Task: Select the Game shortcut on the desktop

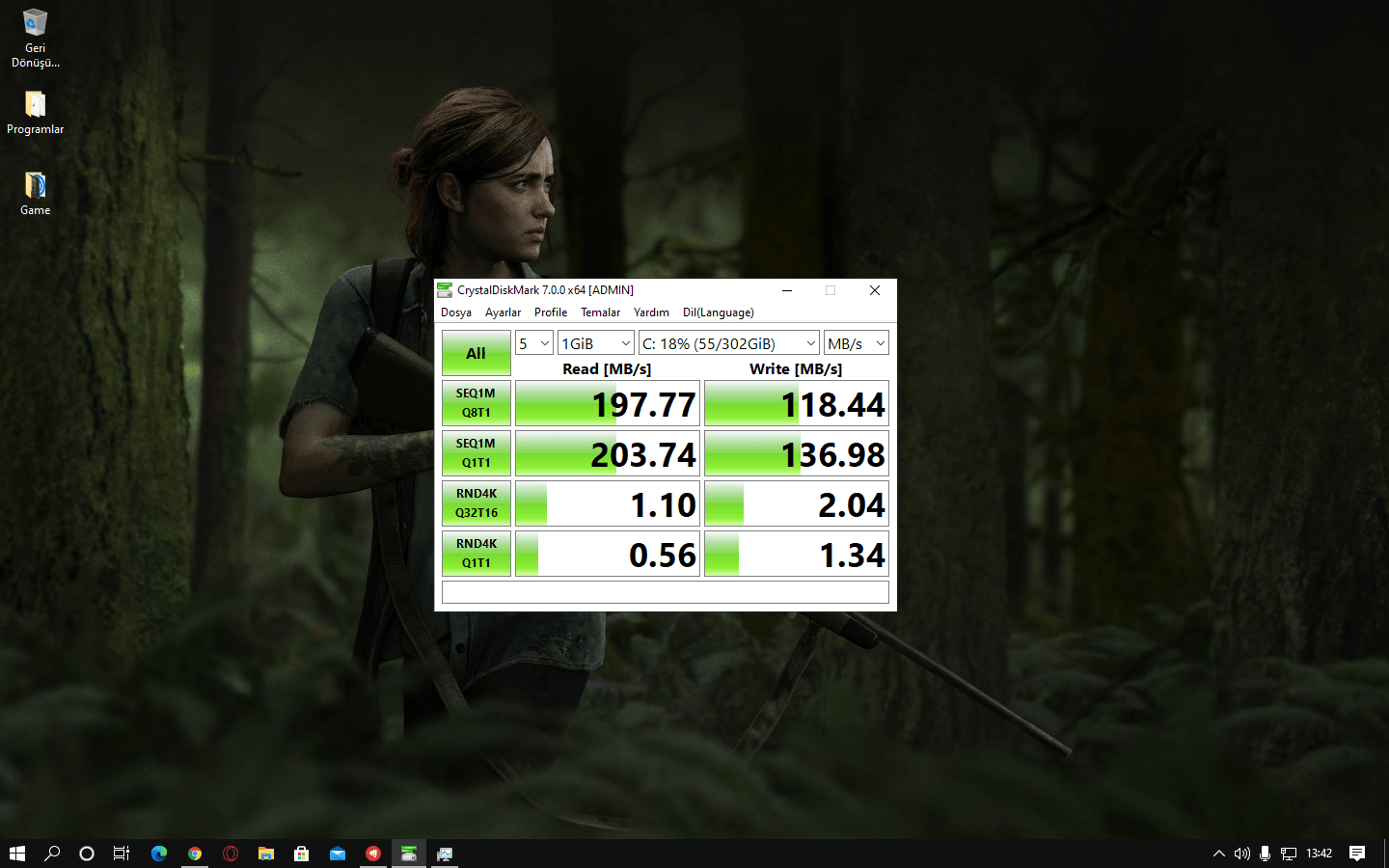Action: (35, 194)
